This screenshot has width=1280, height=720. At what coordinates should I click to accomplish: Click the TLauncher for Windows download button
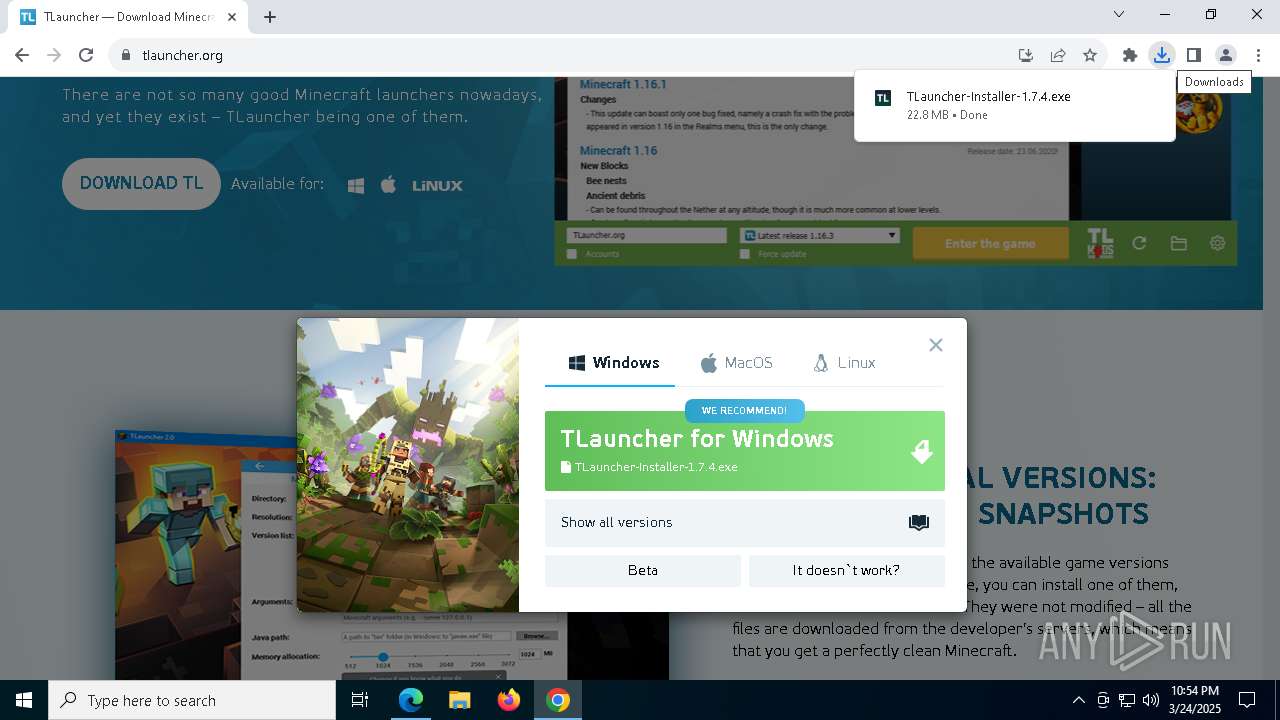pos(745,451)
